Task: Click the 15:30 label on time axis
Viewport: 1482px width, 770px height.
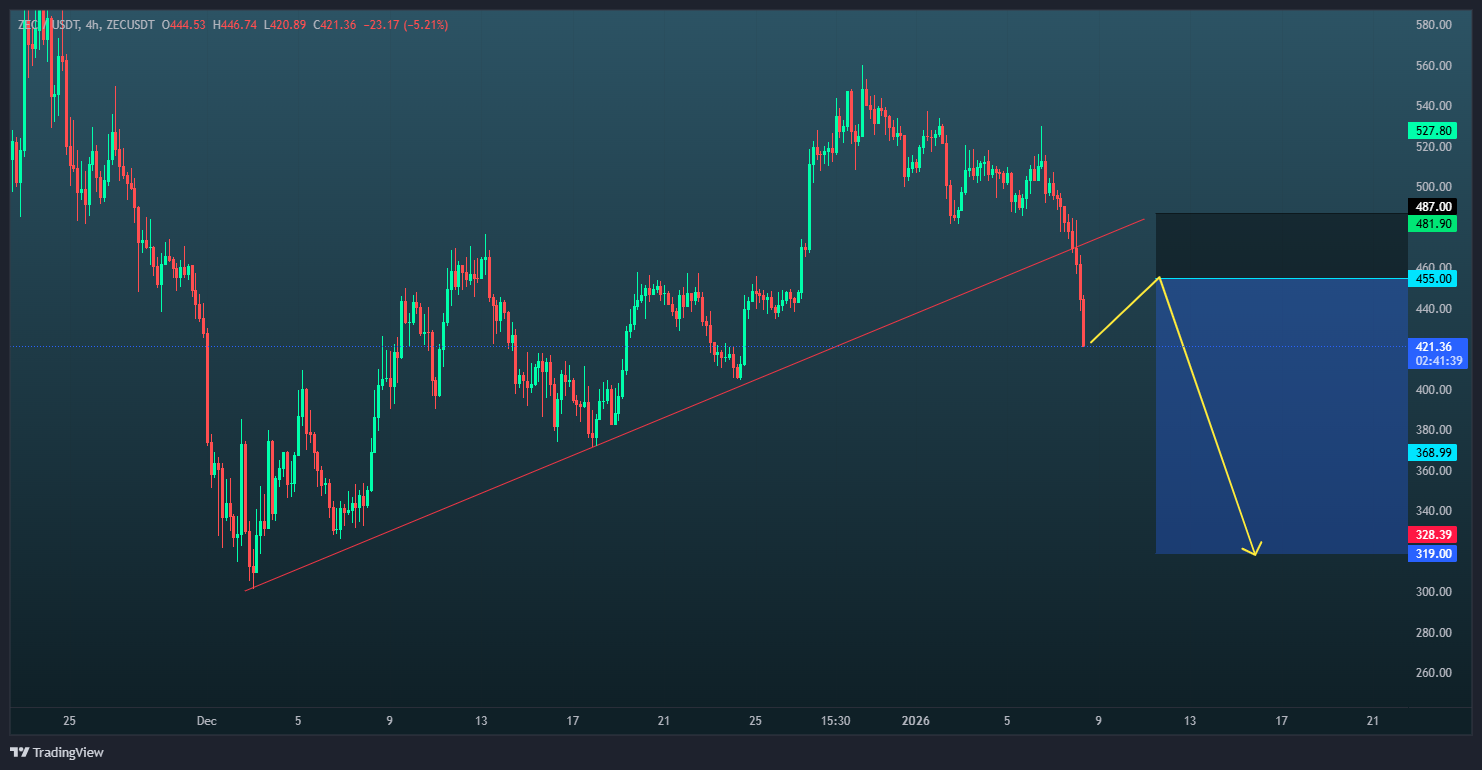Action: (836, 721)
